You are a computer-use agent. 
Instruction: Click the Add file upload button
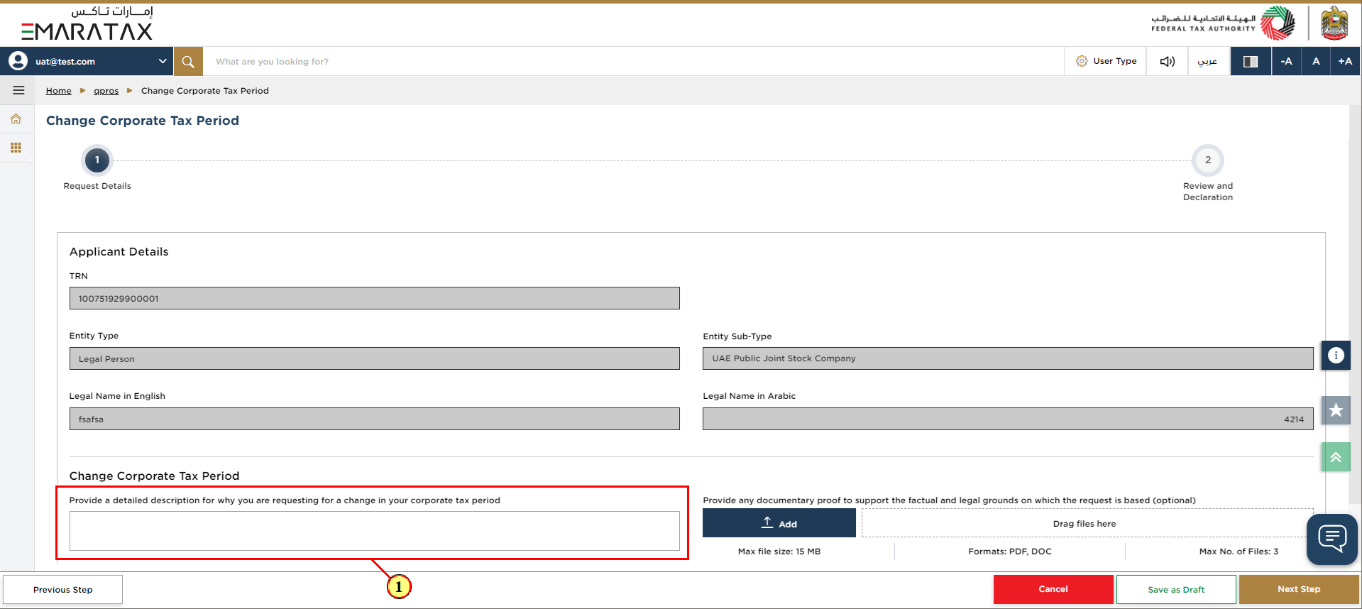tap(779, 523)
